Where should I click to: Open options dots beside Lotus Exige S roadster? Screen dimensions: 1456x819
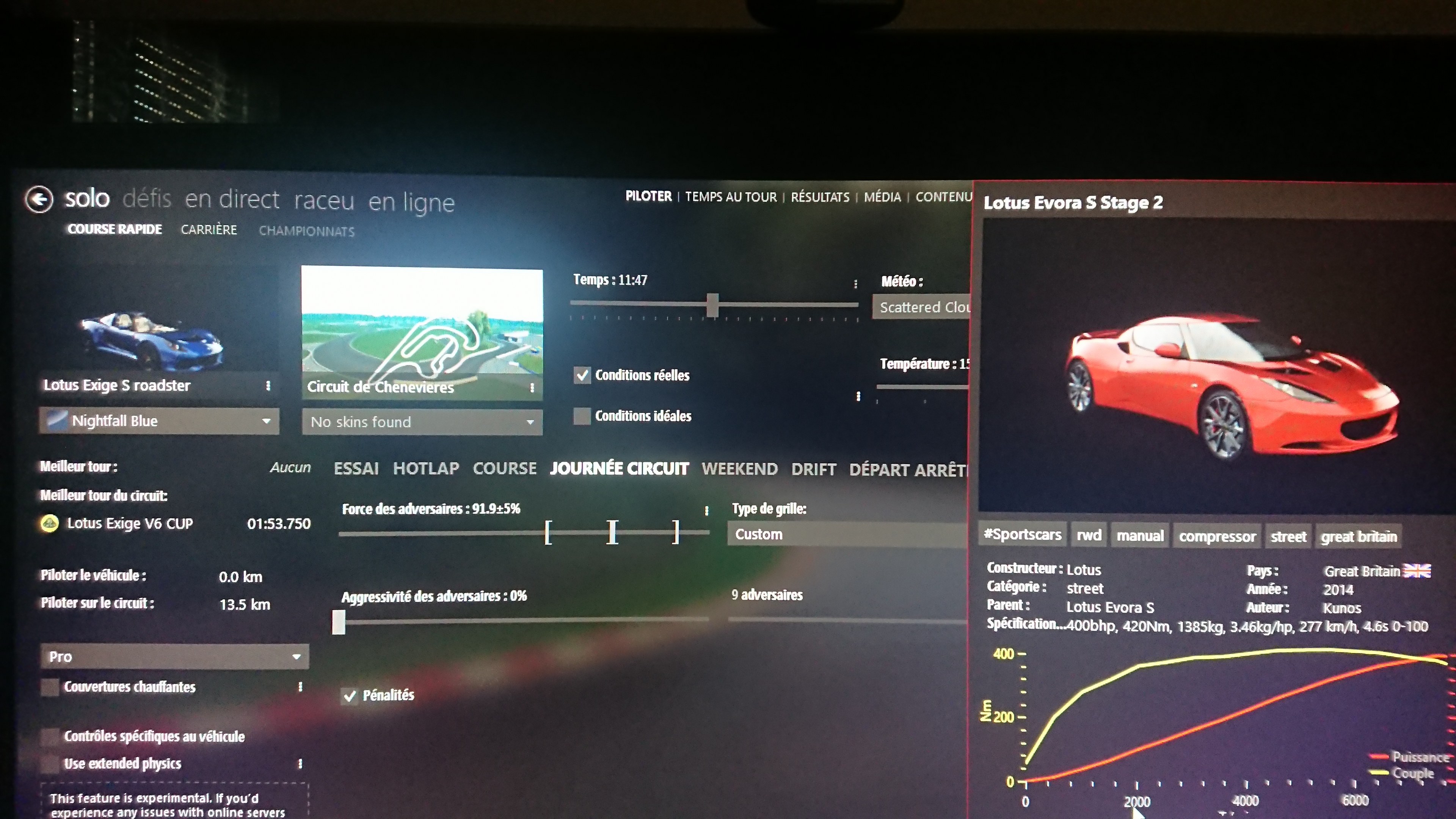point(268,386)
